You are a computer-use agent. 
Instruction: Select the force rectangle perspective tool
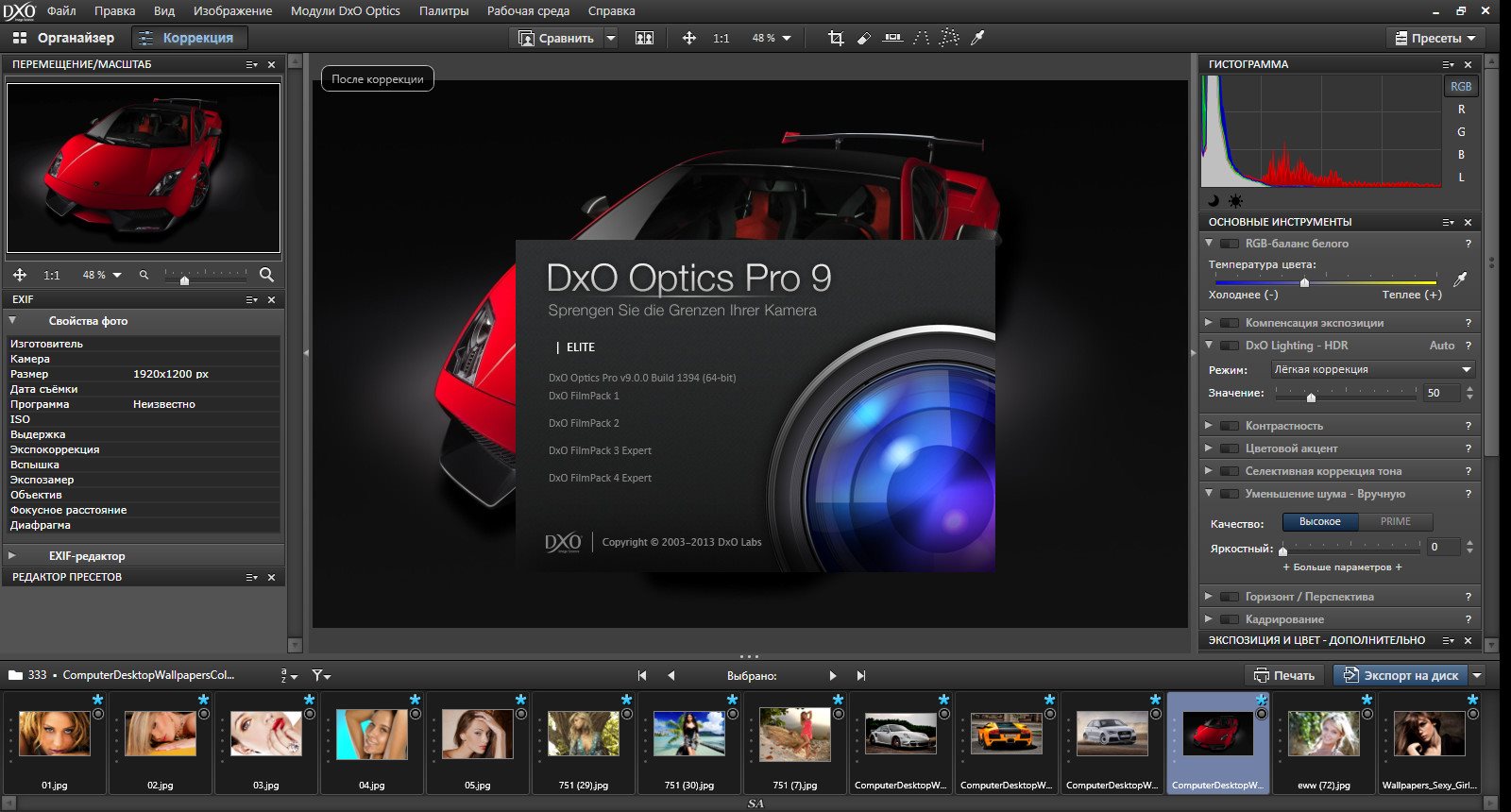click(x=950, y=38)
